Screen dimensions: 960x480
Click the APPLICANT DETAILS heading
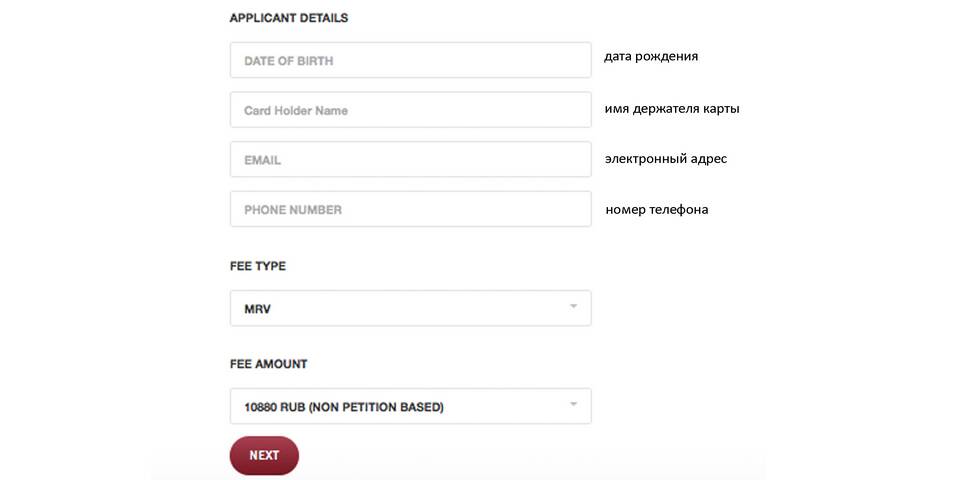(289, 18)
